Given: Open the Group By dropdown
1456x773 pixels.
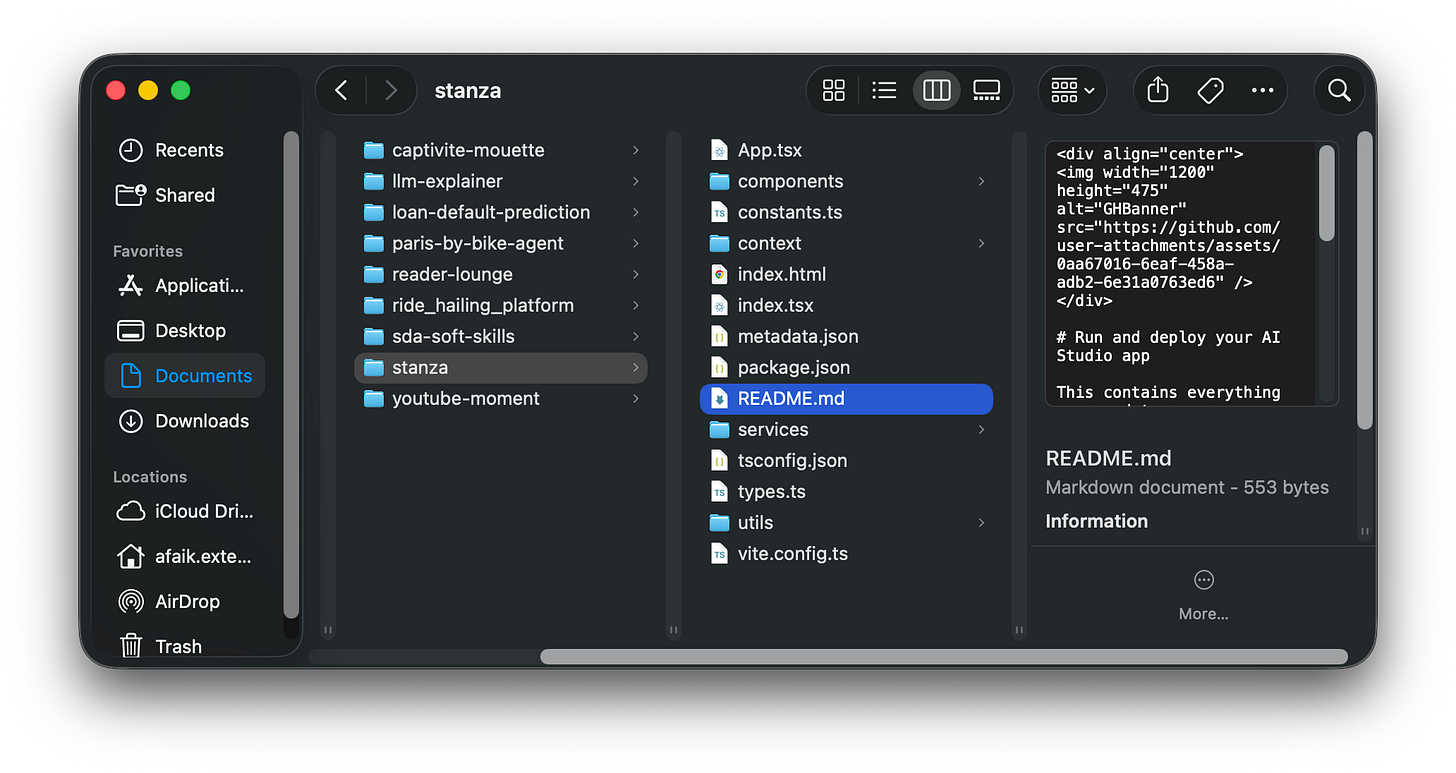Looking at the screenshot, I should coord(1071,90).
